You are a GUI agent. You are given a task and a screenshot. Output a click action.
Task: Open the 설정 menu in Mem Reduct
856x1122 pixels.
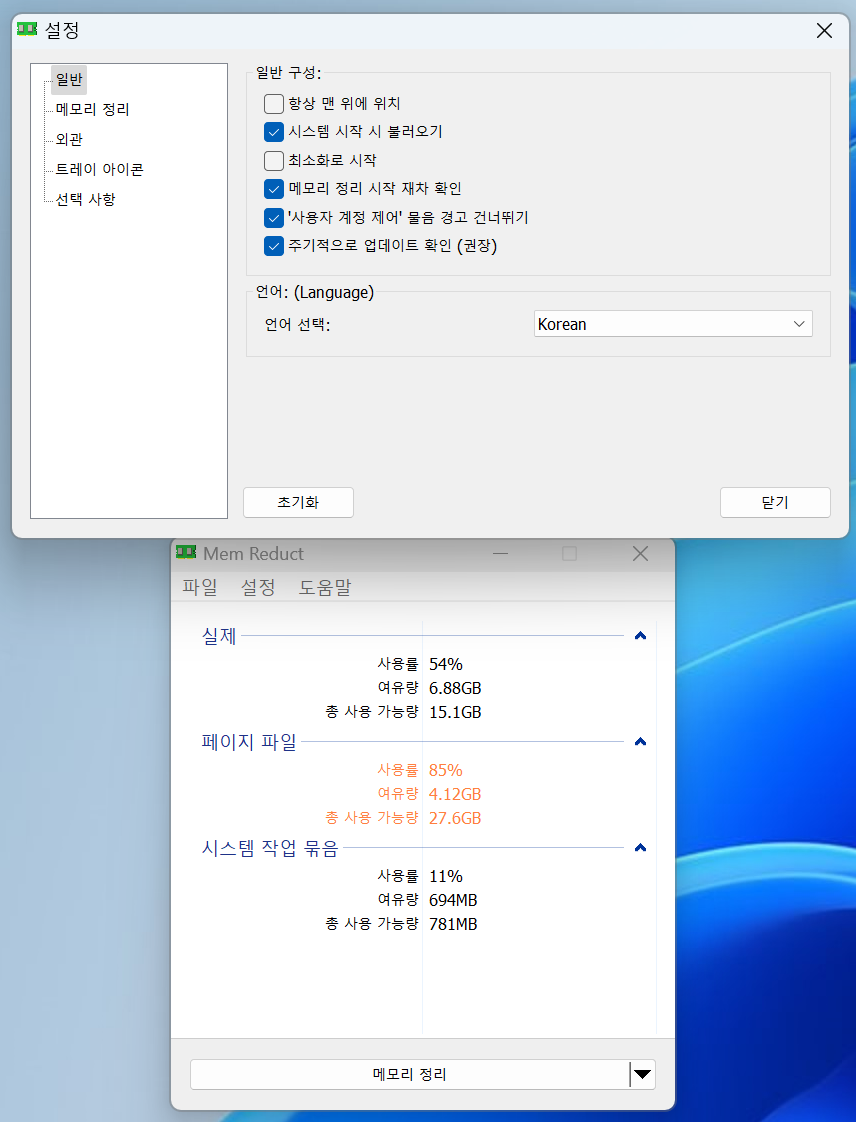258,587
